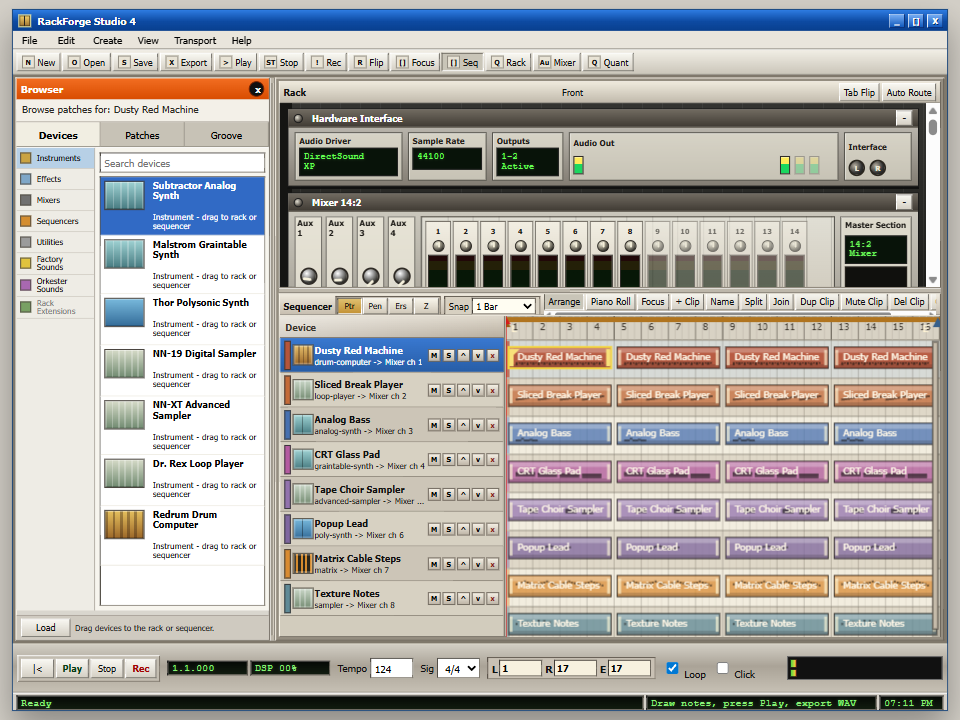Click the Flip toolbar button
The height and width of the screenshot is (720, 960).
coord(369,62)
